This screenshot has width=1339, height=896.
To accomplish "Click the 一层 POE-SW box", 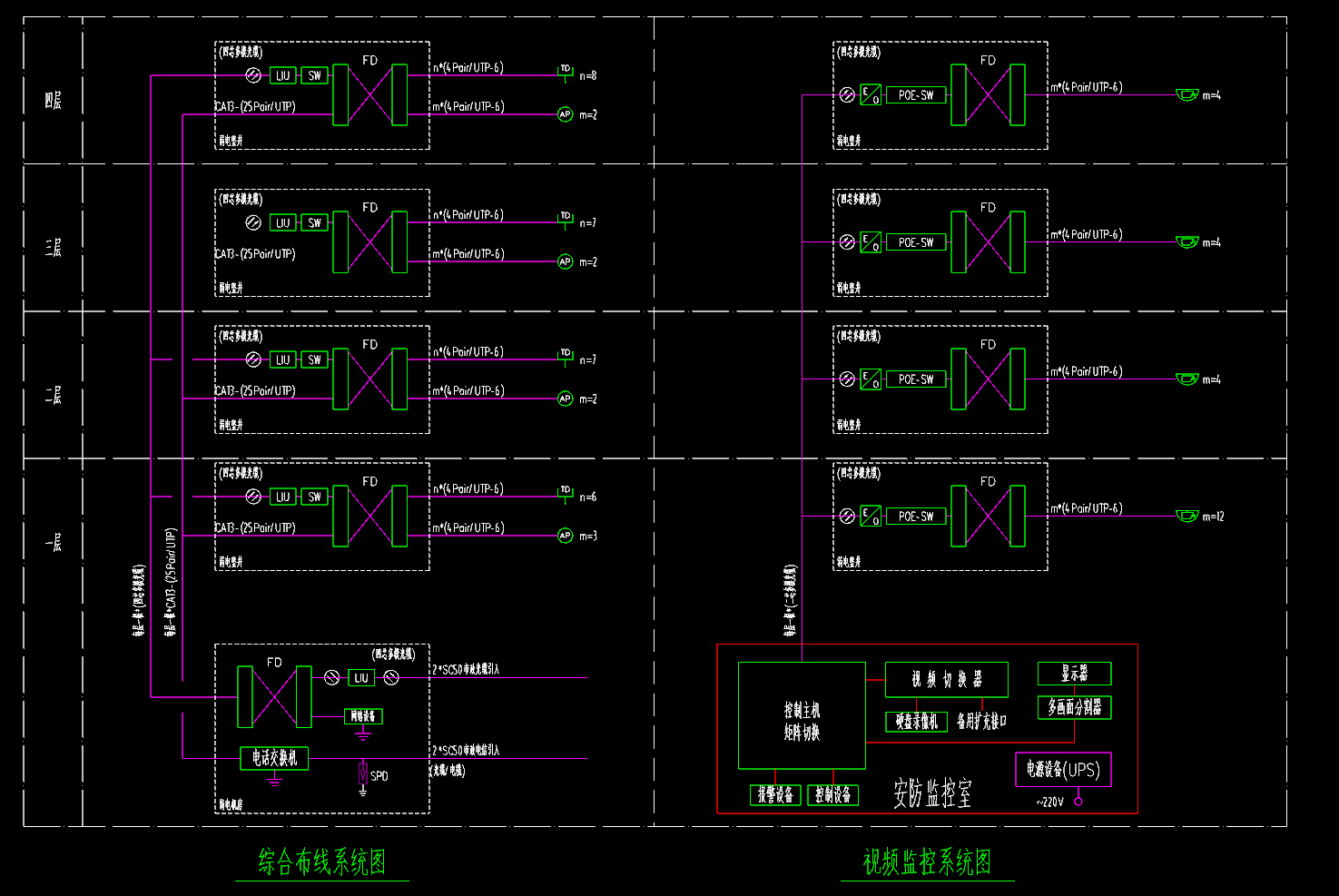I will tap(916, 516).
